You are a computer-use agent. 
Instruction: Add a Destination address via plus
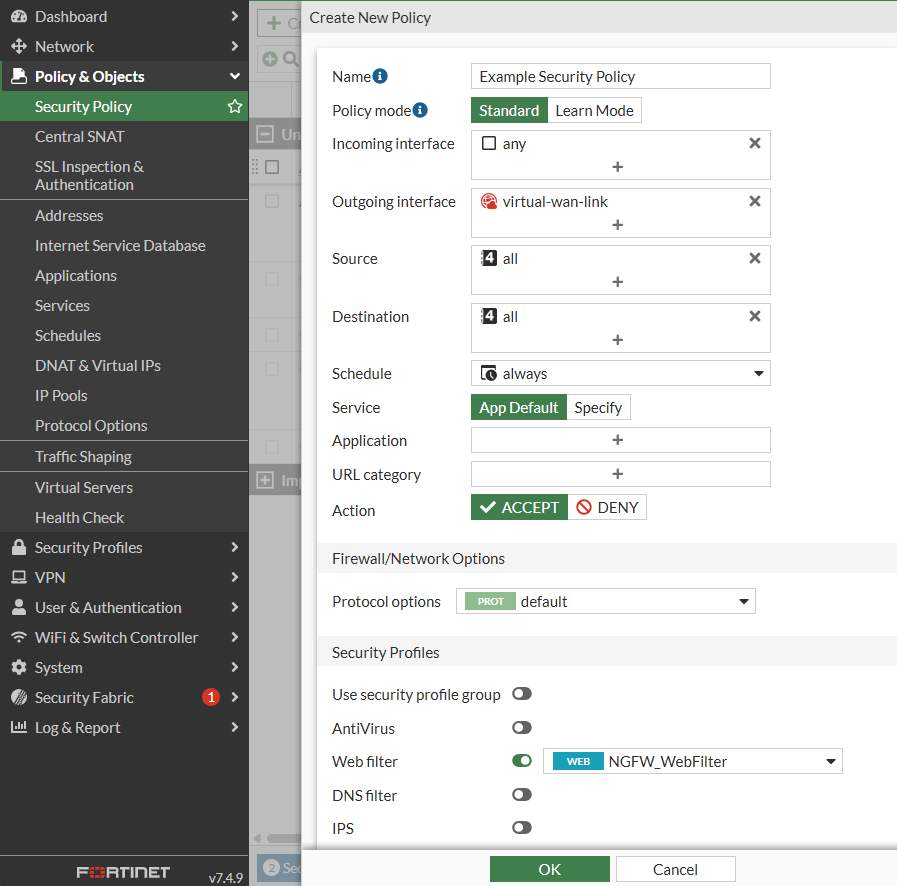pyautogui.click(x=617, y=340)
